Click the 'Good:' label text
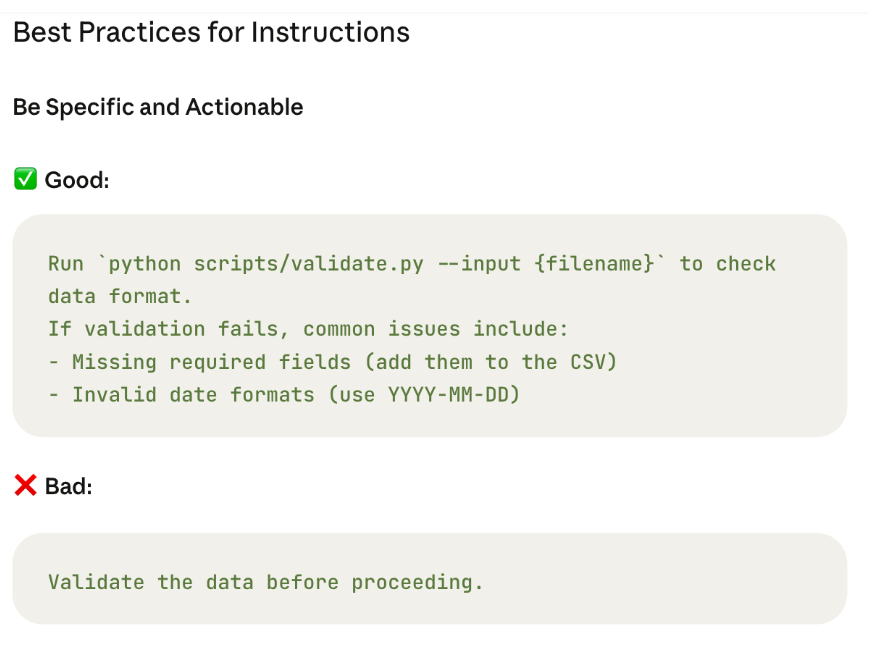Screen dimensions: 882x651 click(x=77, y=180)
